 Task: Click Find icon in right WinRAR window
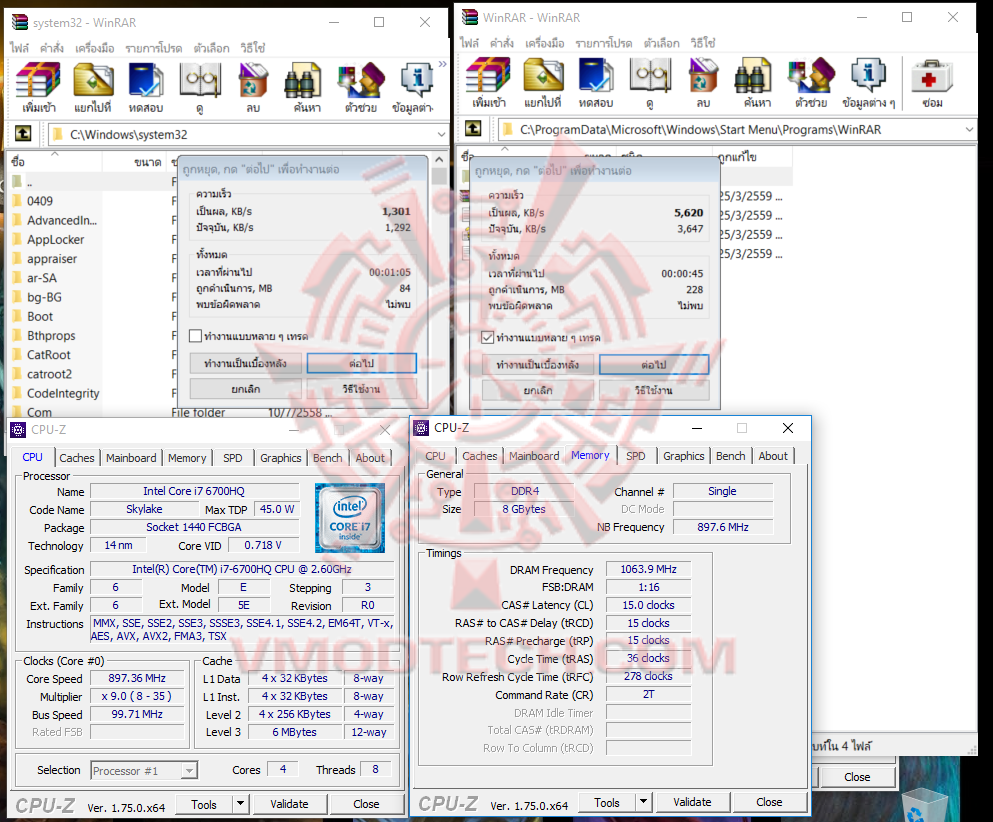coord(757,82)
